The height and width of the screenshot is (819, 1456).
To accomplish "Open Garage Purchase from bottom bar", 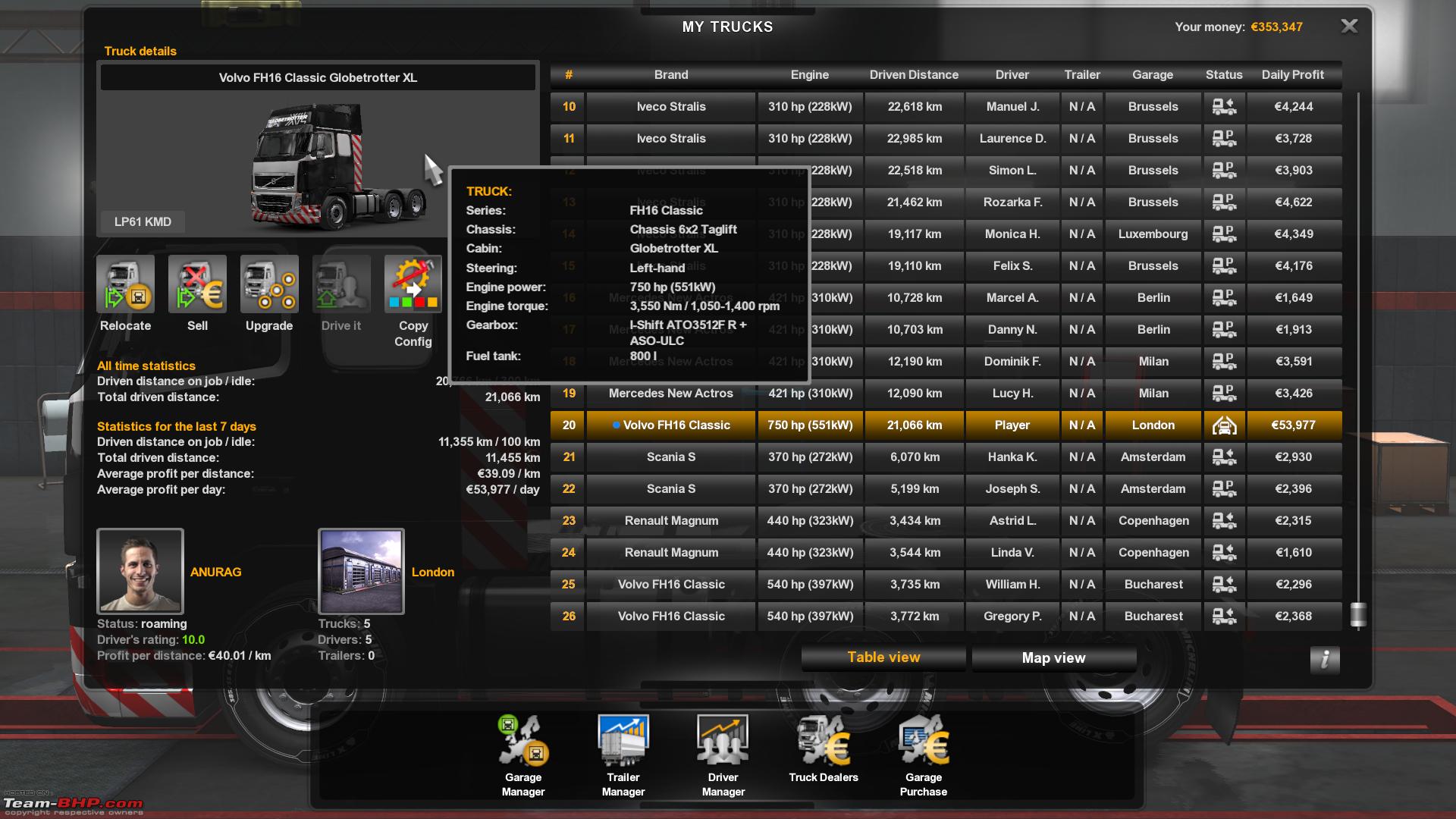I will 924,740.
